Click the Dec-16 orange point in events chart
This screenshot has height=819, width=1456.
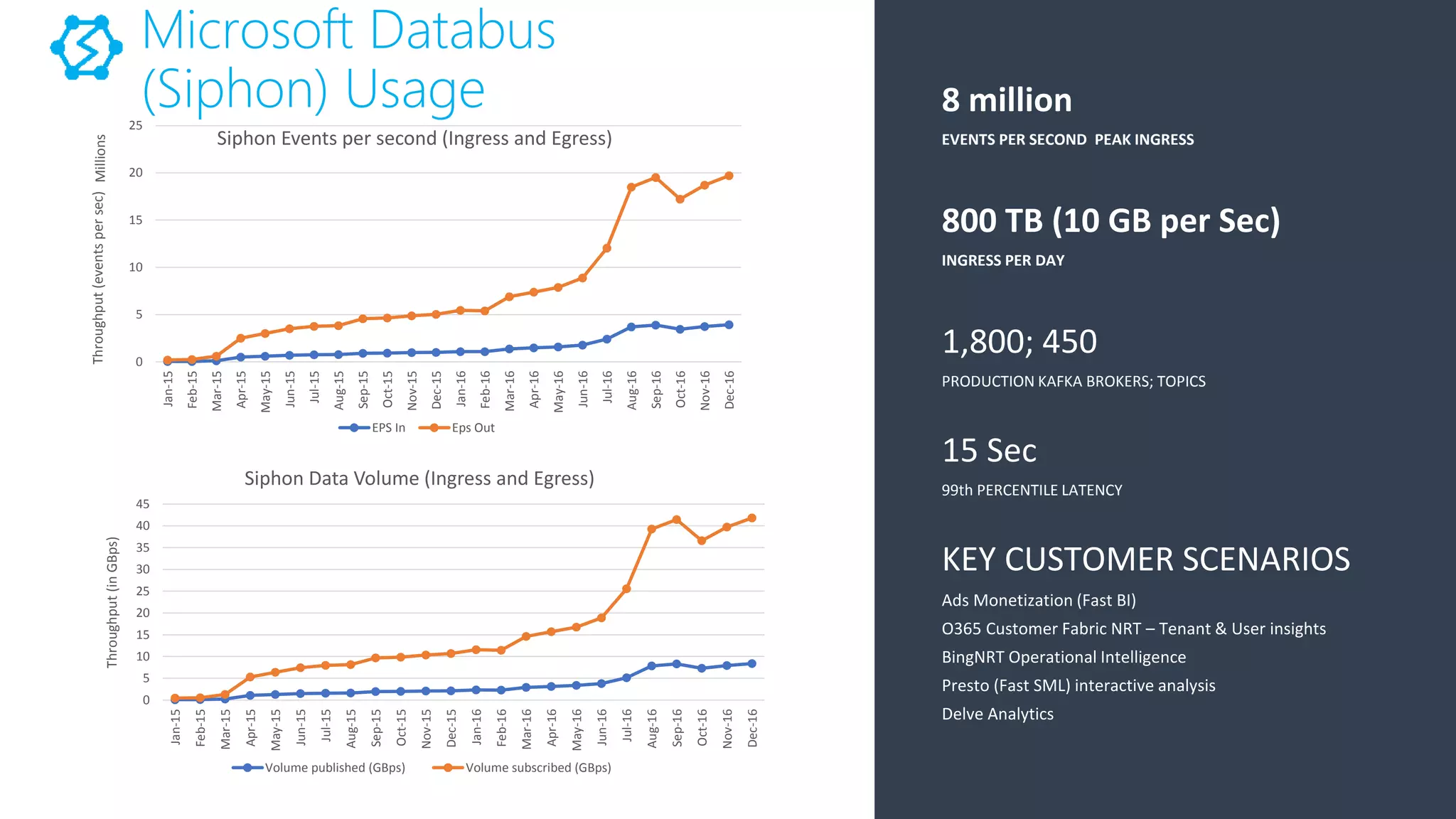[729, 176]
